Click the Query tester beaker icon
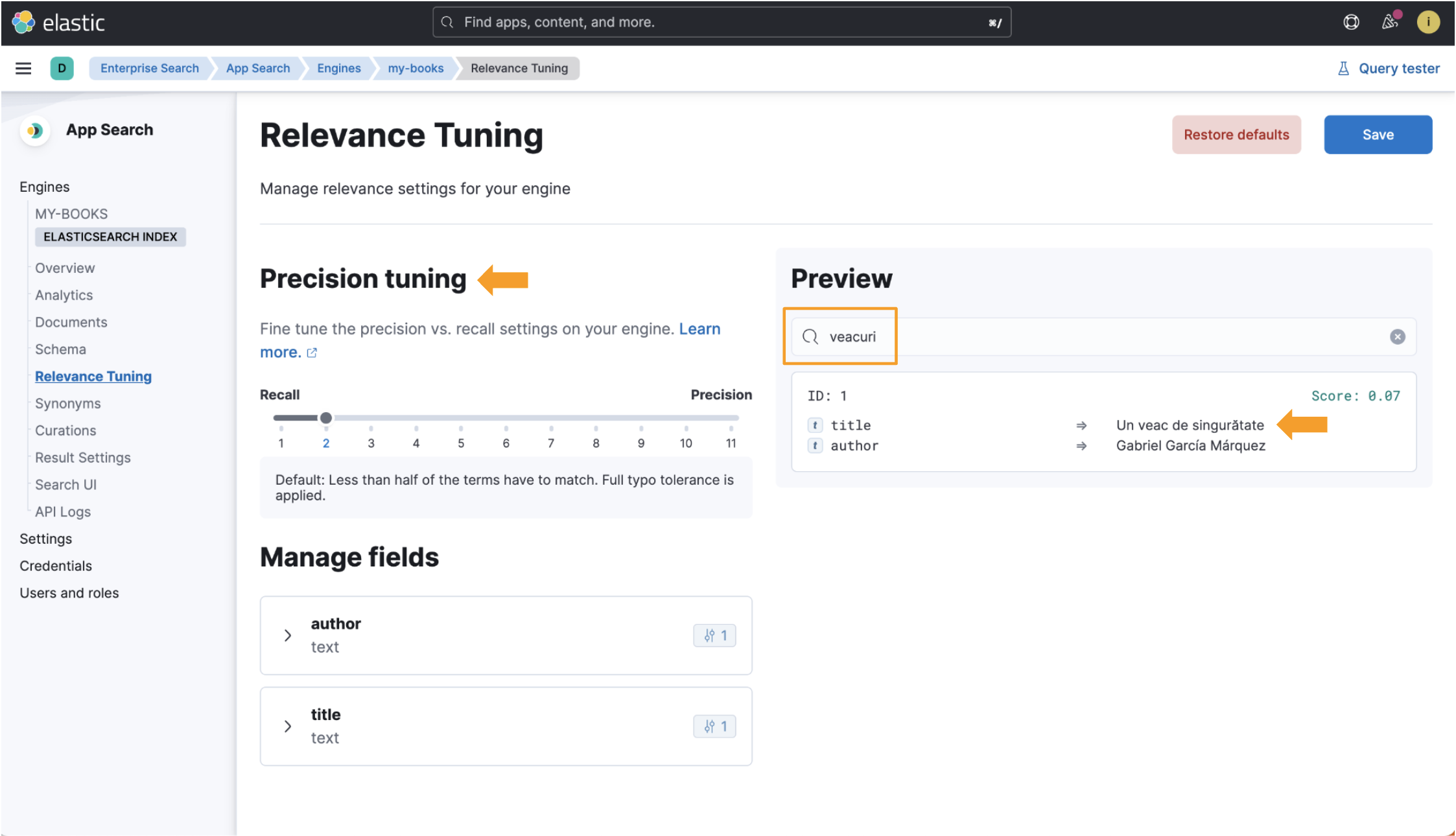 (x=1343, y=69)
